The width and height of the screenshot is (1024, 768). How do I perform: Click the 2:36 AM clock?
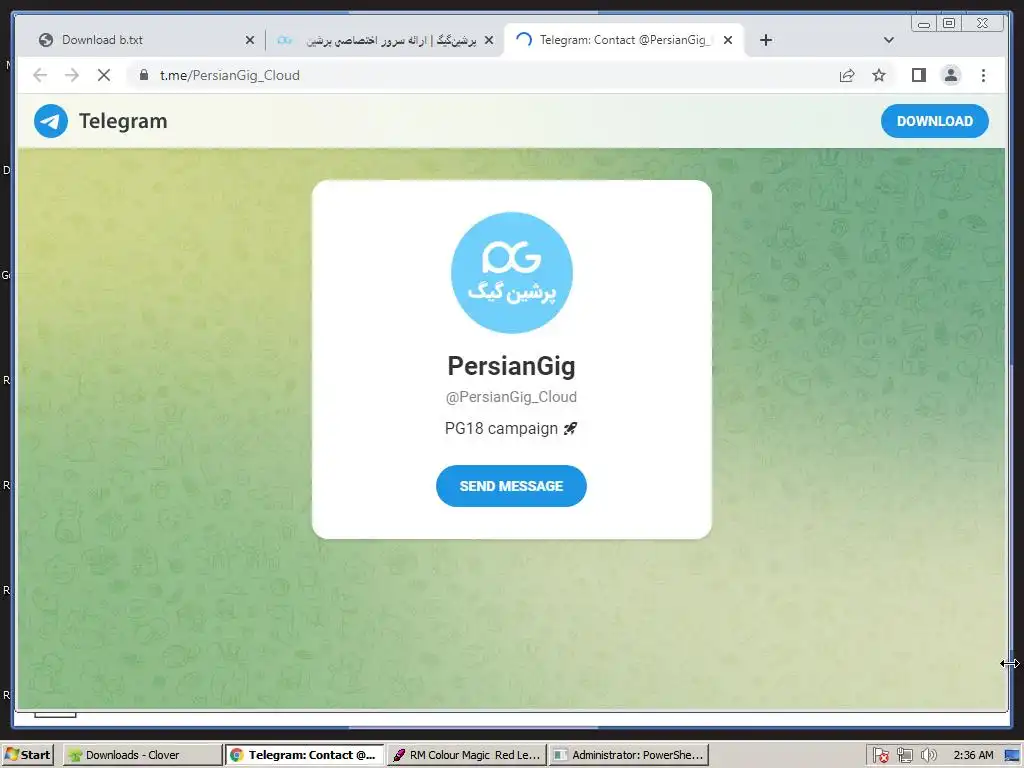pyautogui.click(x=973, y=756)
